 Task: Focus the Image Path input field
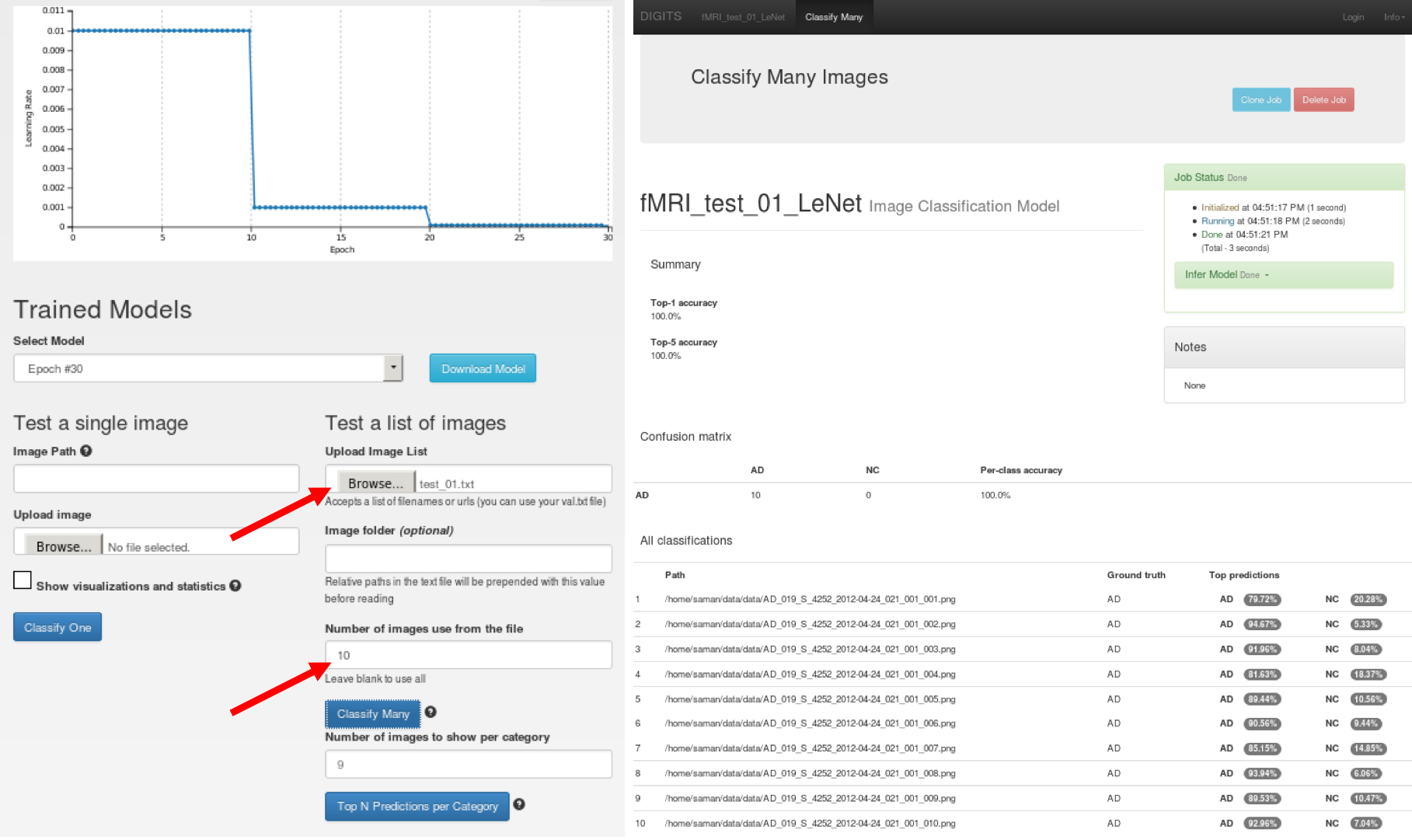(156, 479)
